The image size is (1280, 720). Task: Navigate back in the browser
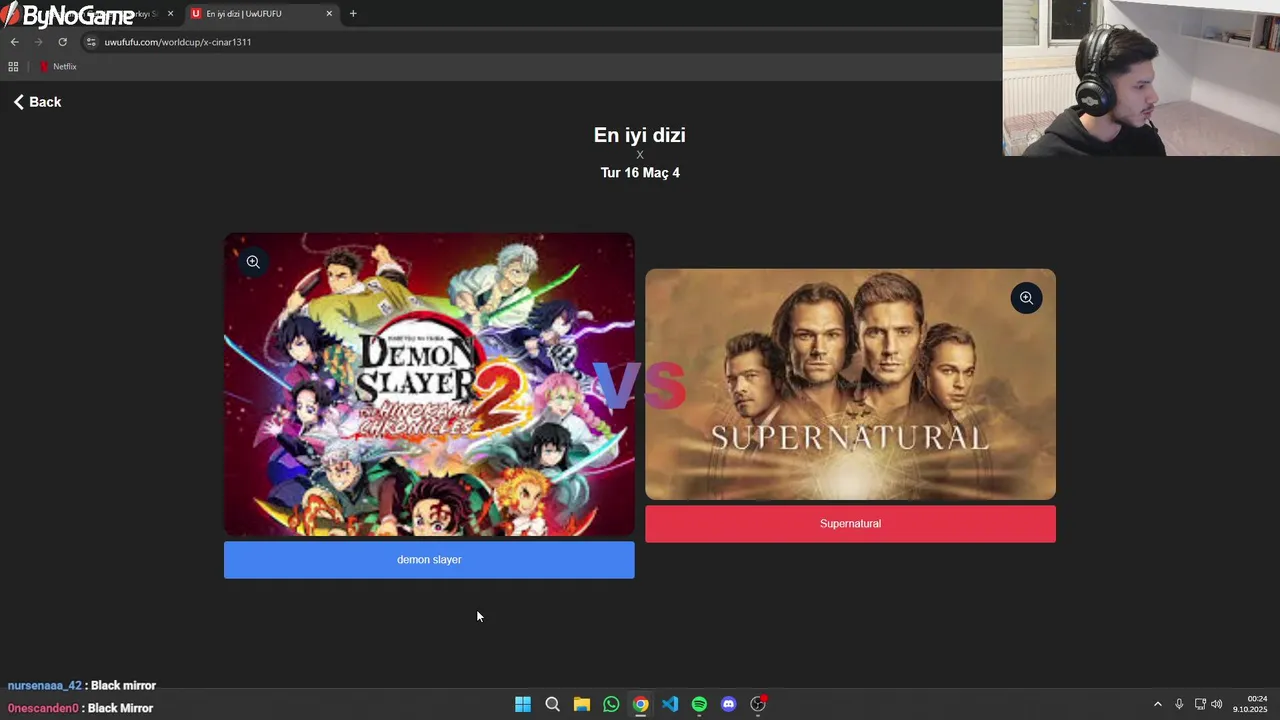[x=15, y=42]
